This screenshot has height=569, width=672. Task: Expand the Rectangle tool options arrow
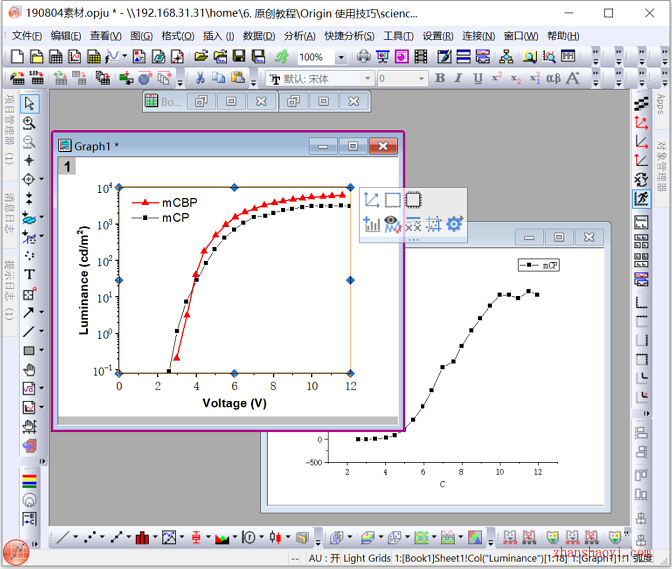(42, 350)
